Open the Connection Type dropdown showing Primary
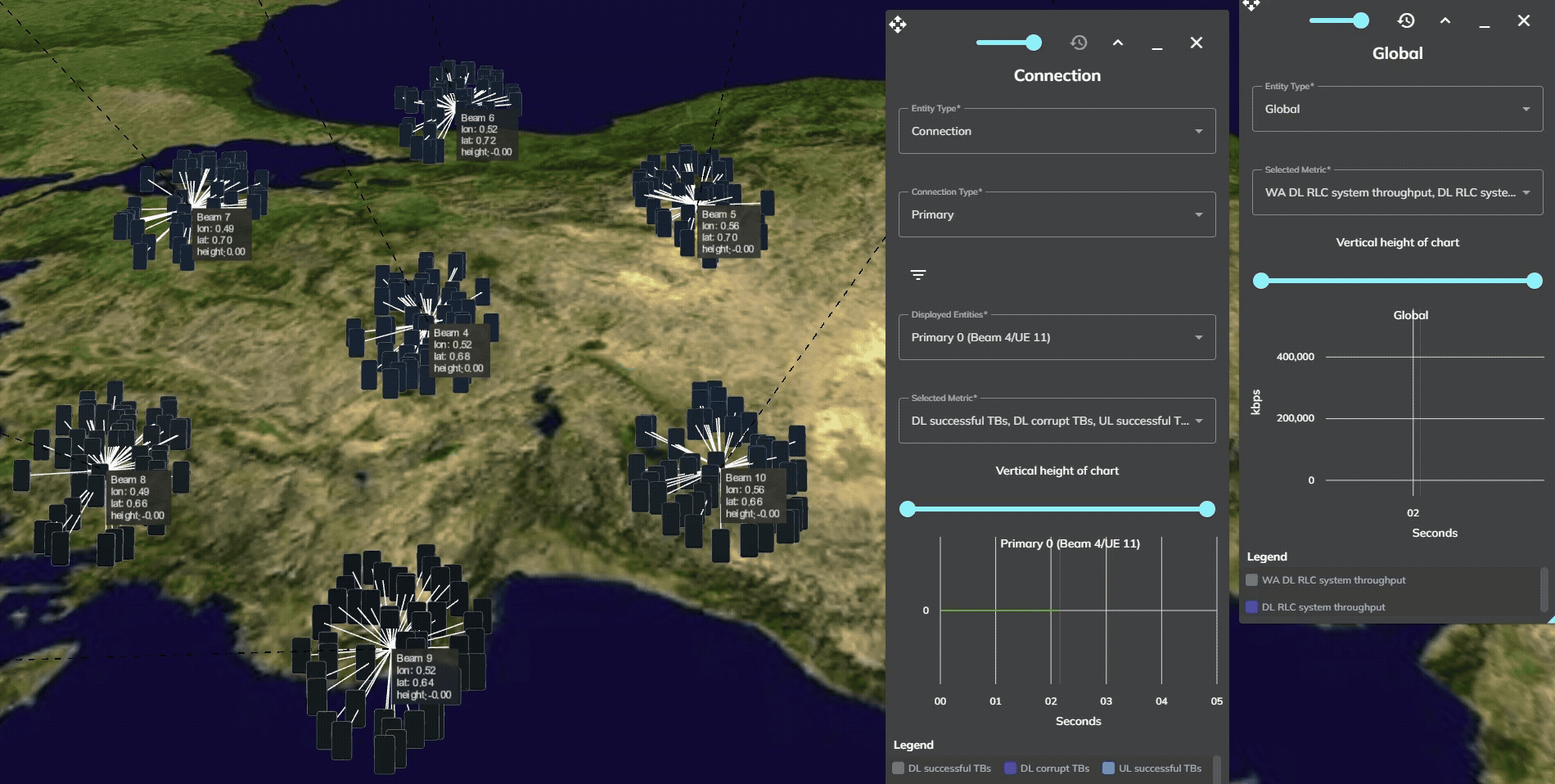This screenshot has height=784, width=1555. tap(1057, 214)
